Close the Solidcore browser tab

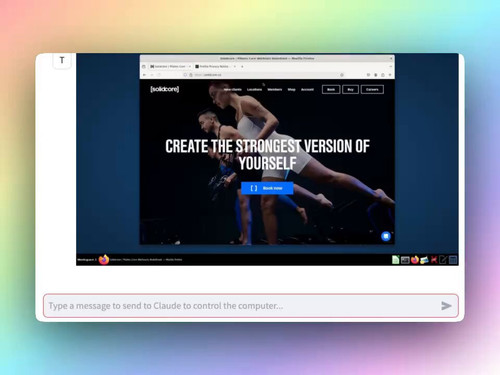[x=190, y=66]
